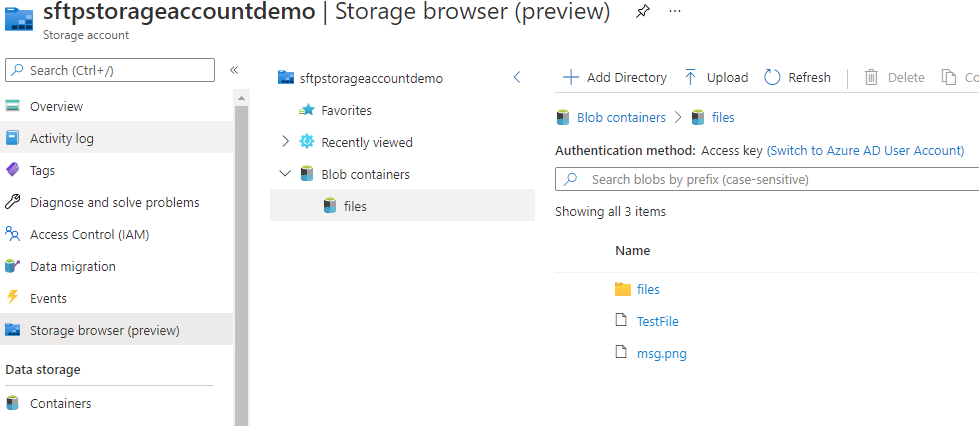Click Add Directory button
The image size is (979, 426).
coord(615,77)
